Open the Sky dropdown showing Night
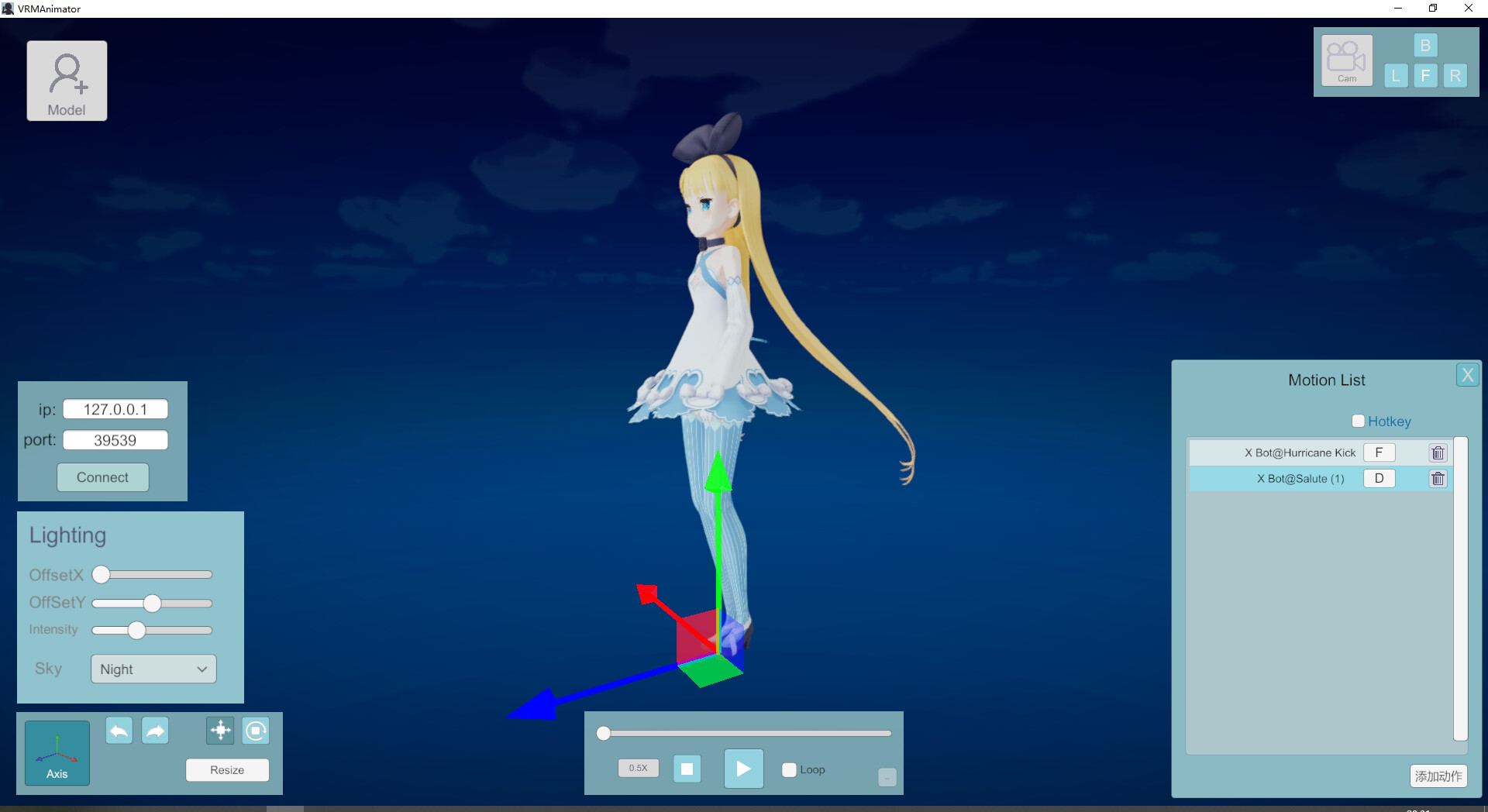 [153, 669]
